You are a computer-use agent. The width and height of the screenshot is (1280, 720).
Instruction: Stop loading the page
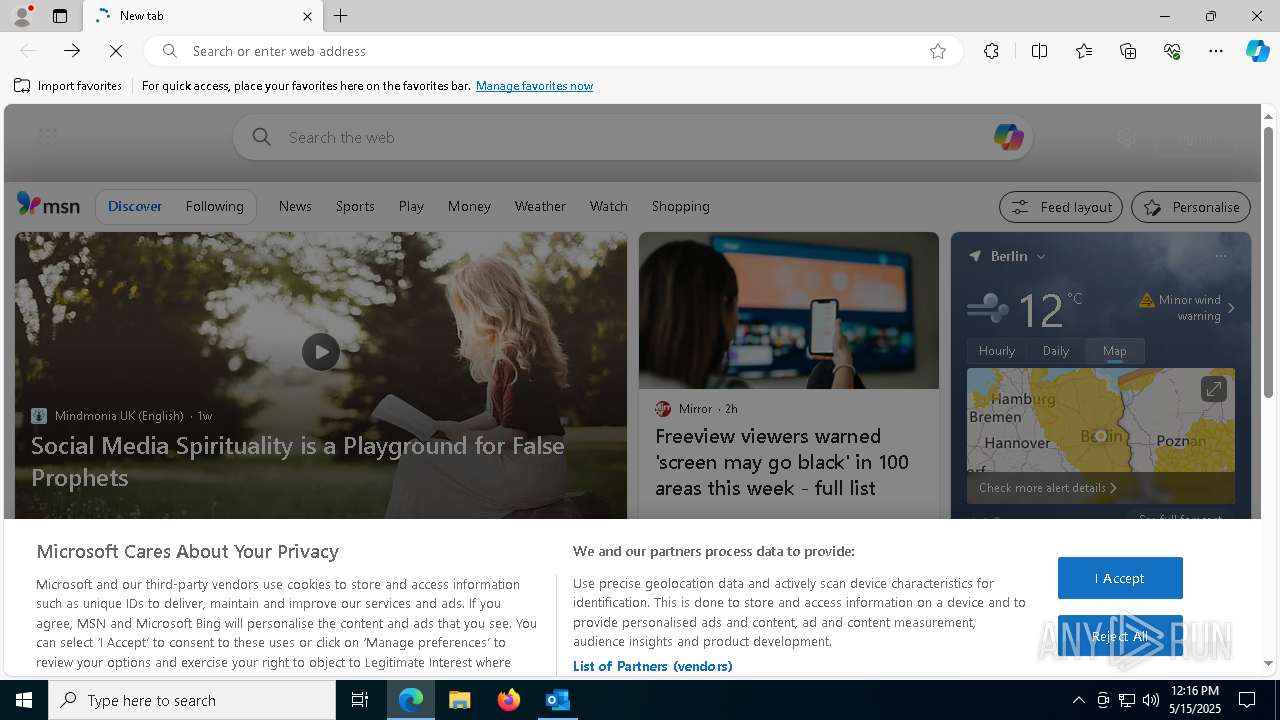click(116, 51)
